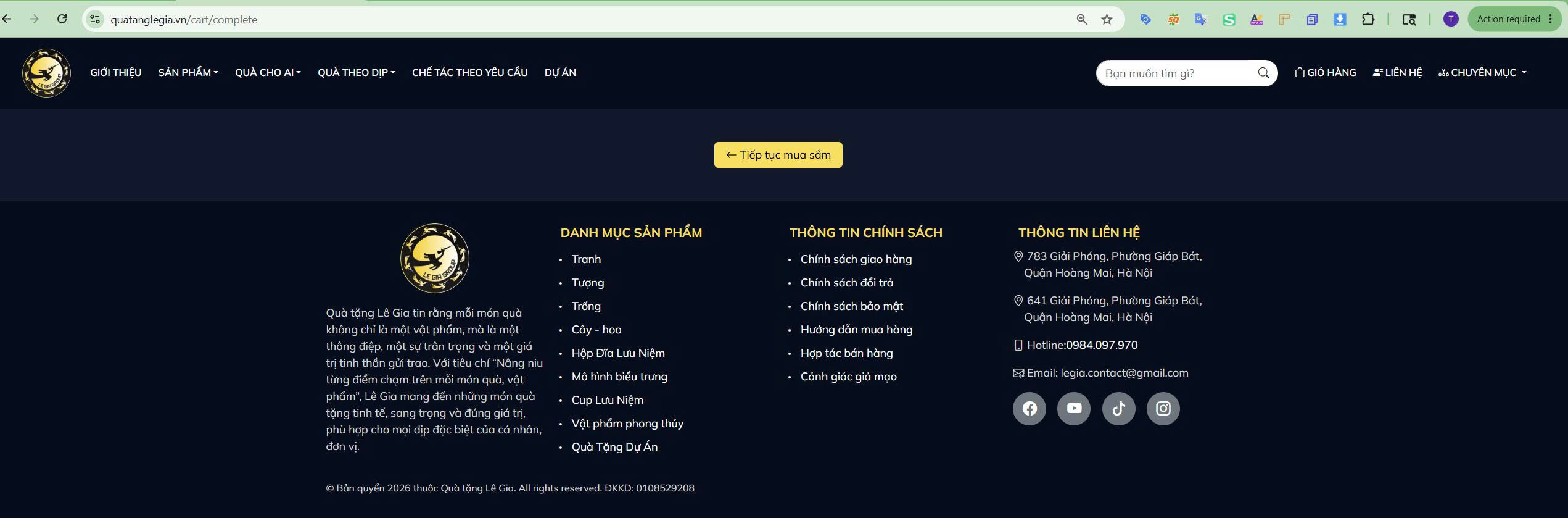Click email legia.contact@gmail.com text
This screenshot has height=518, width=1568.
click(1124, 373)
